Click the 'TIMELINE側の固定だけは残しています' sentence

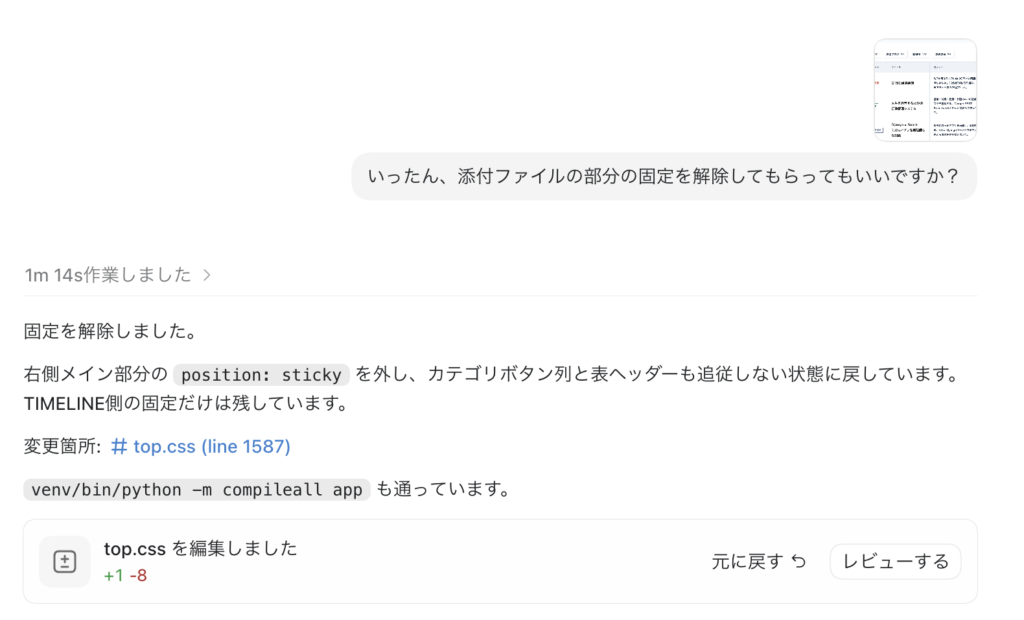[x=187, y=404]
